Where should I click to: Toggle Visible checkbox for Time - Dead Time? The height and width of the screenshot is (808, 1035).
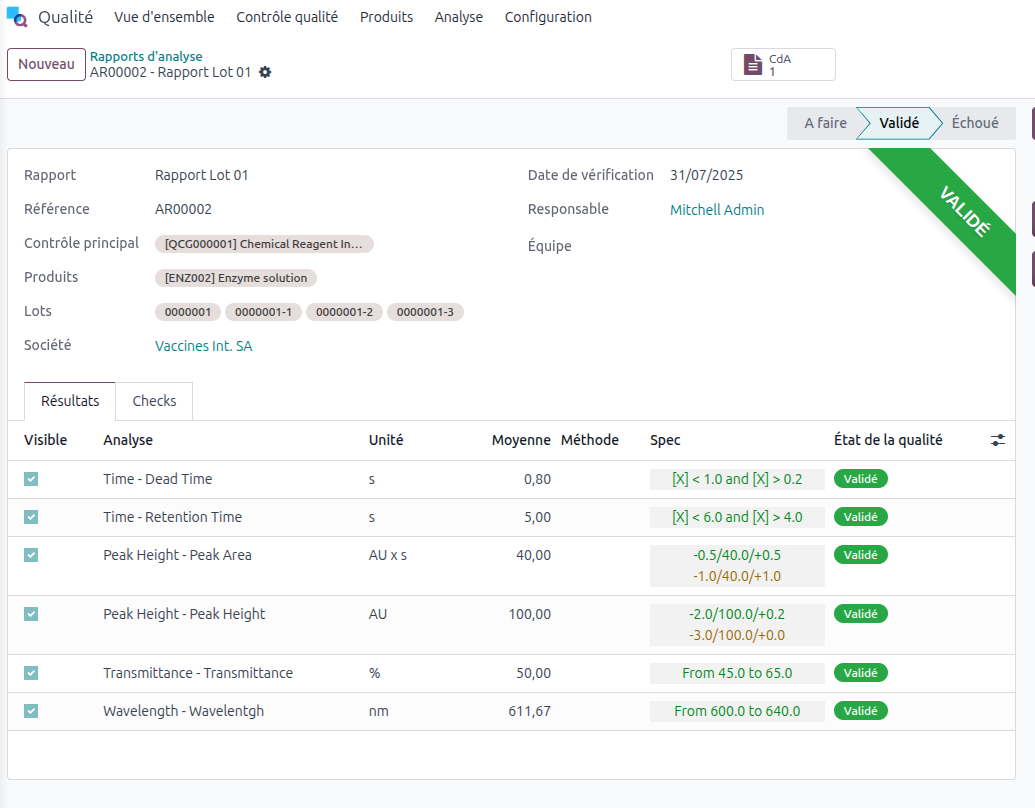[31, 479]
